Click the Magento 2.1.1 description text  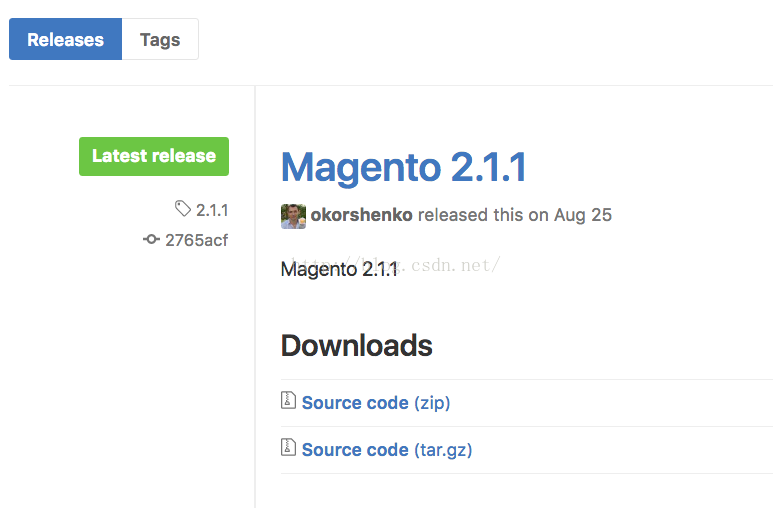tap(339, 269)
